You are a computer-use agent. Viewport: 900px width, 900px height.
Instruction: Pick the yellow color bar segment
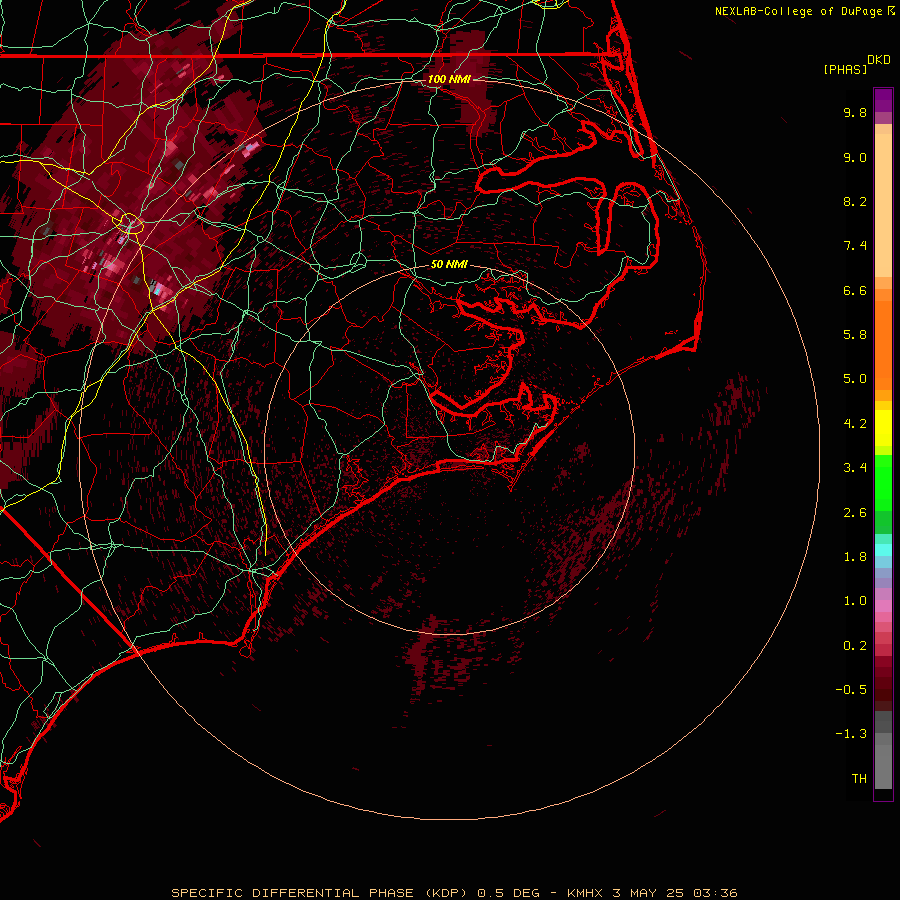[x=883, y=428]
